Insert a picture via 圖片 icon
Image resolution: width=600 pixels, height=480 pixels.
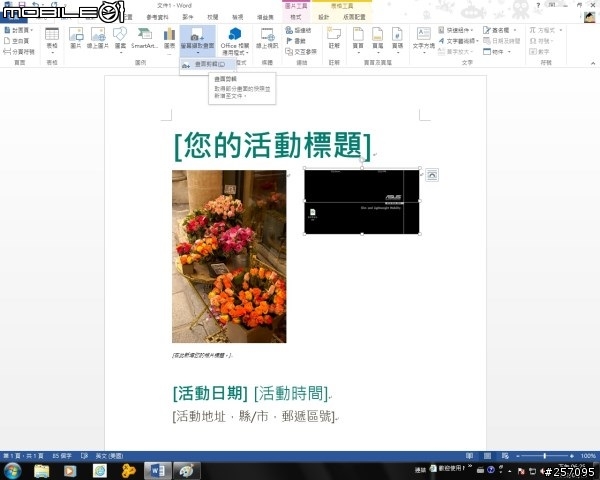pyautogui.click(x=75, y=38)
